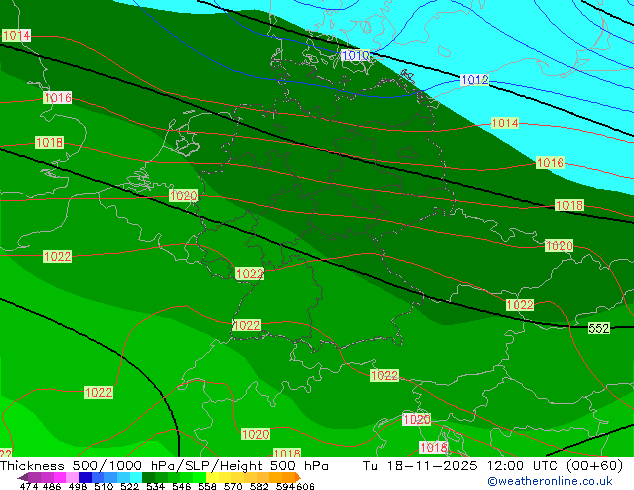Screen dimensions: 634x490
Task: Open the weatheronline.co.uk copyright link
Action: (x=549, y=481)
